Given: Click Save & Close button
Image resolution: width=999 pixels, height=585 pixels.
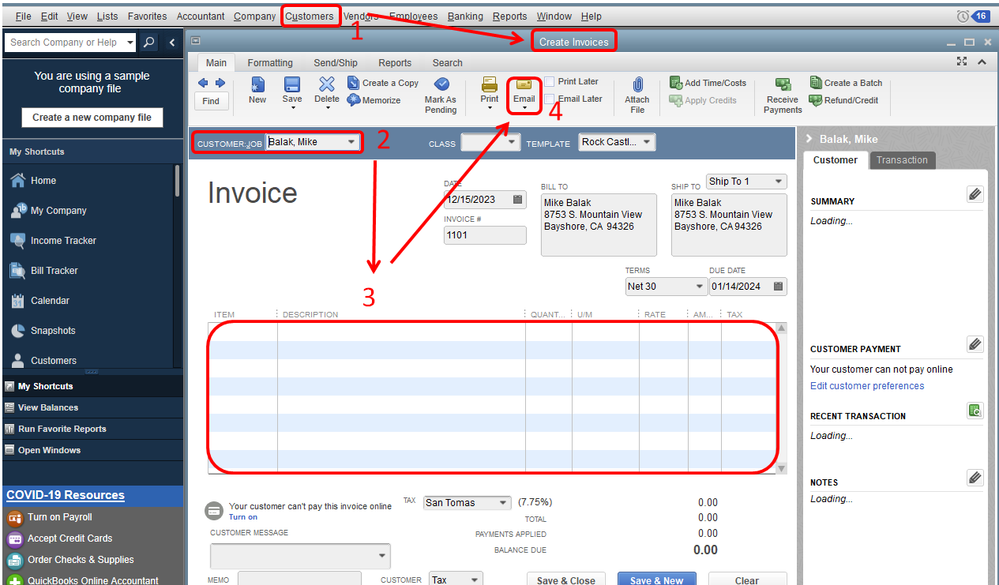Looking at the screenshot, I should (x=566, y=580).
